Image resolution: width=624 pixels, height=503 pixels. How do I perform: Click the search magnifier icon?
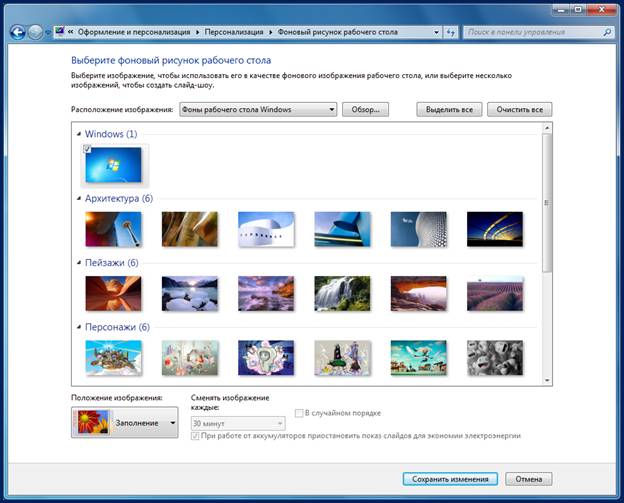coord(607,32)
